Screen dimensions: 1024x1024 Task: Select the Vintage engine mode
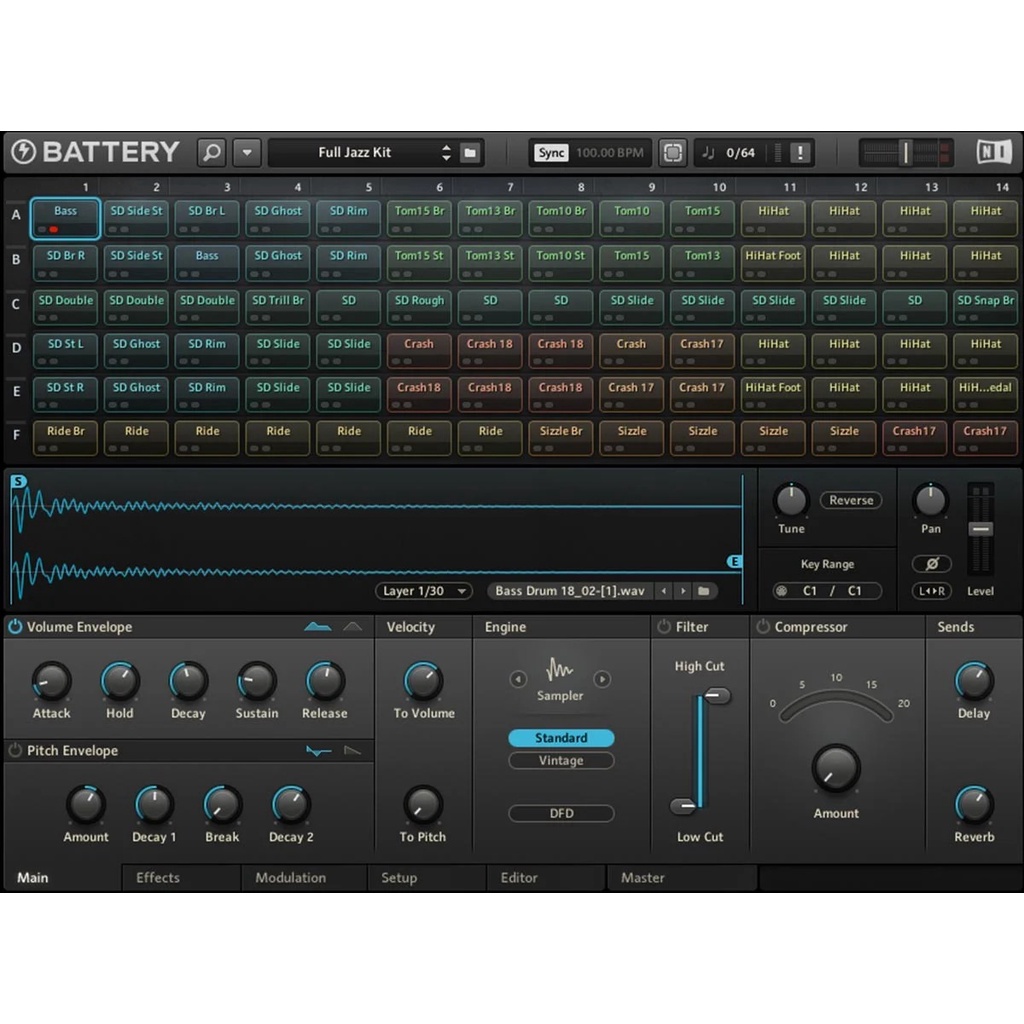[x=561, y=761]
